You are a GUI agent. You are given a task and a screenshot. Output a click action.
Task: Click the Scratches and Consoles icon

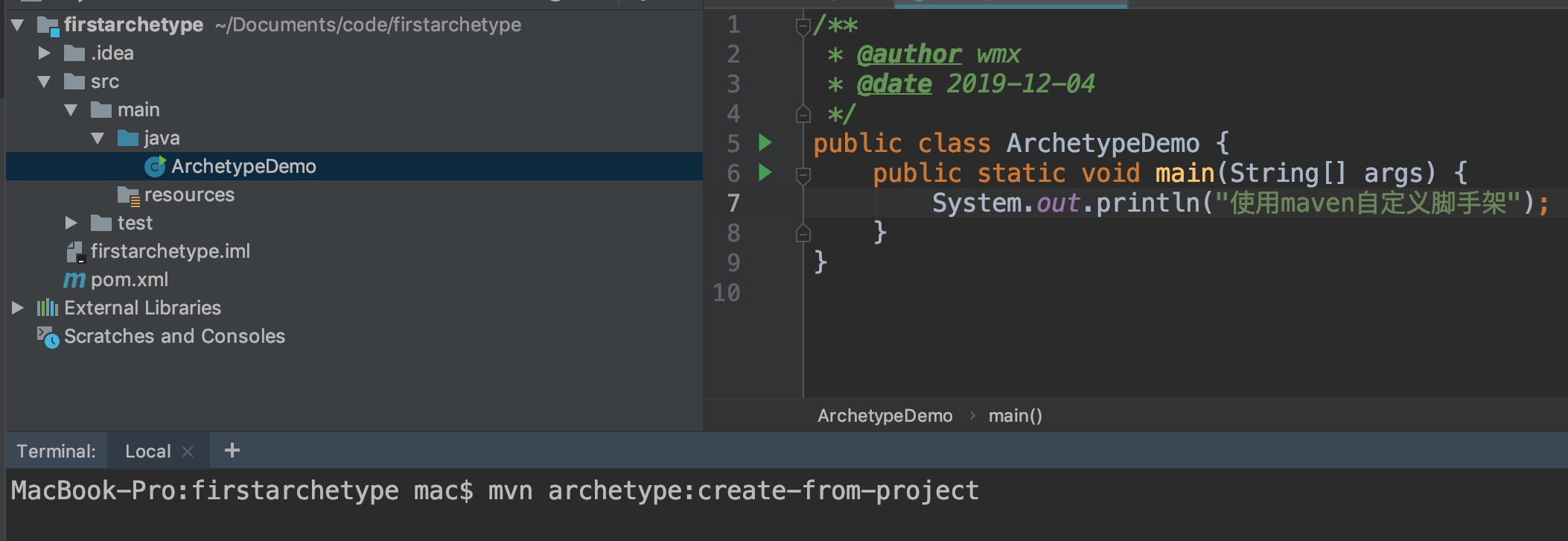pyautogui.click(x=48, y=338)
